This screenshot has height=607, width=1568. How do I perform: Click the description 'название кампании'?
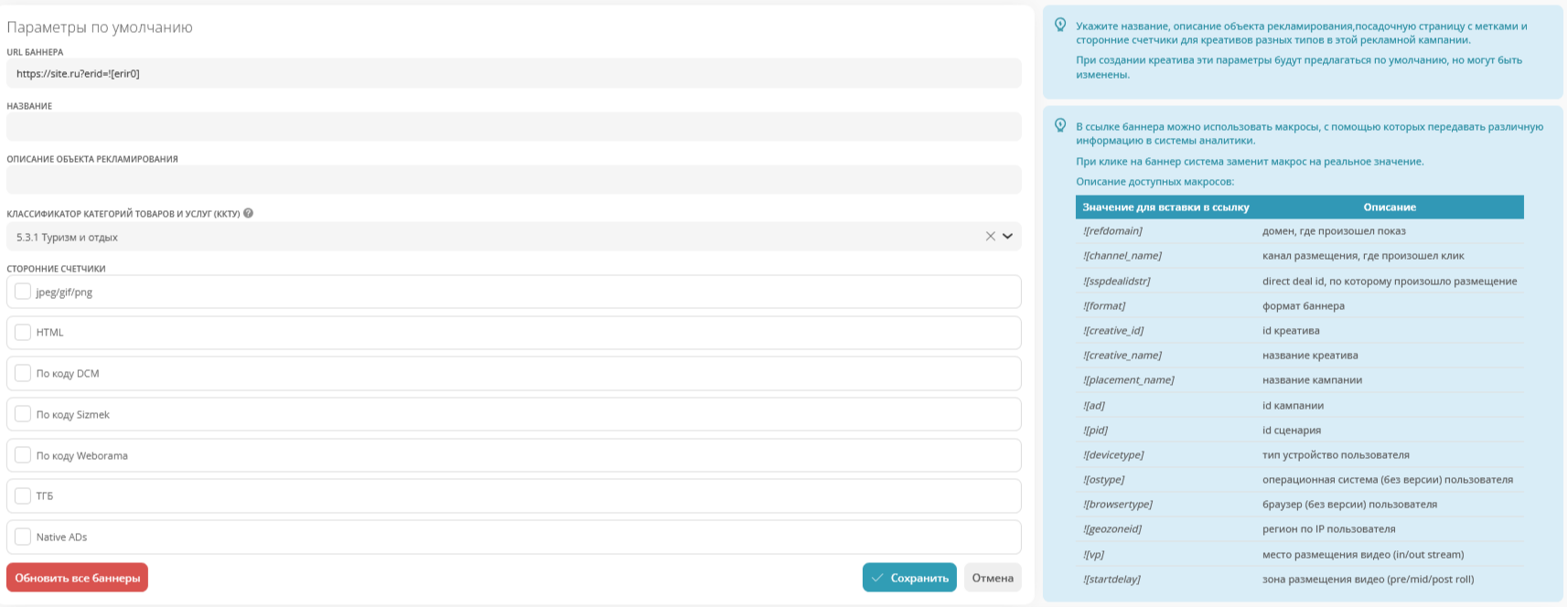point(1312,379)
